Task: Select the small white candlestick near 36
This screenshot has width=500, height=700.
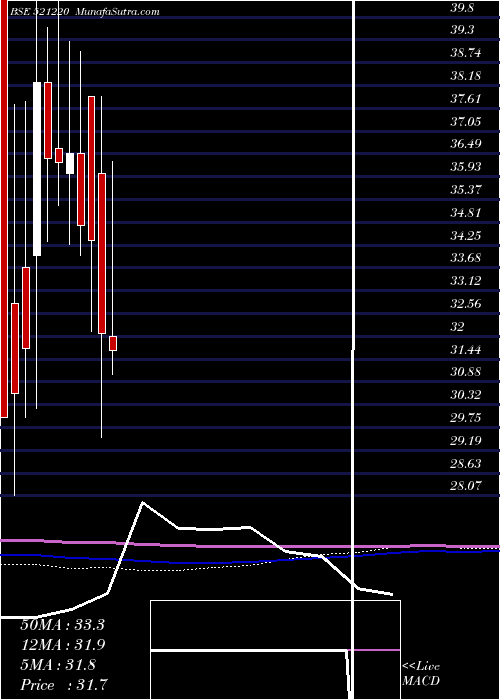Action: [70, 163]
